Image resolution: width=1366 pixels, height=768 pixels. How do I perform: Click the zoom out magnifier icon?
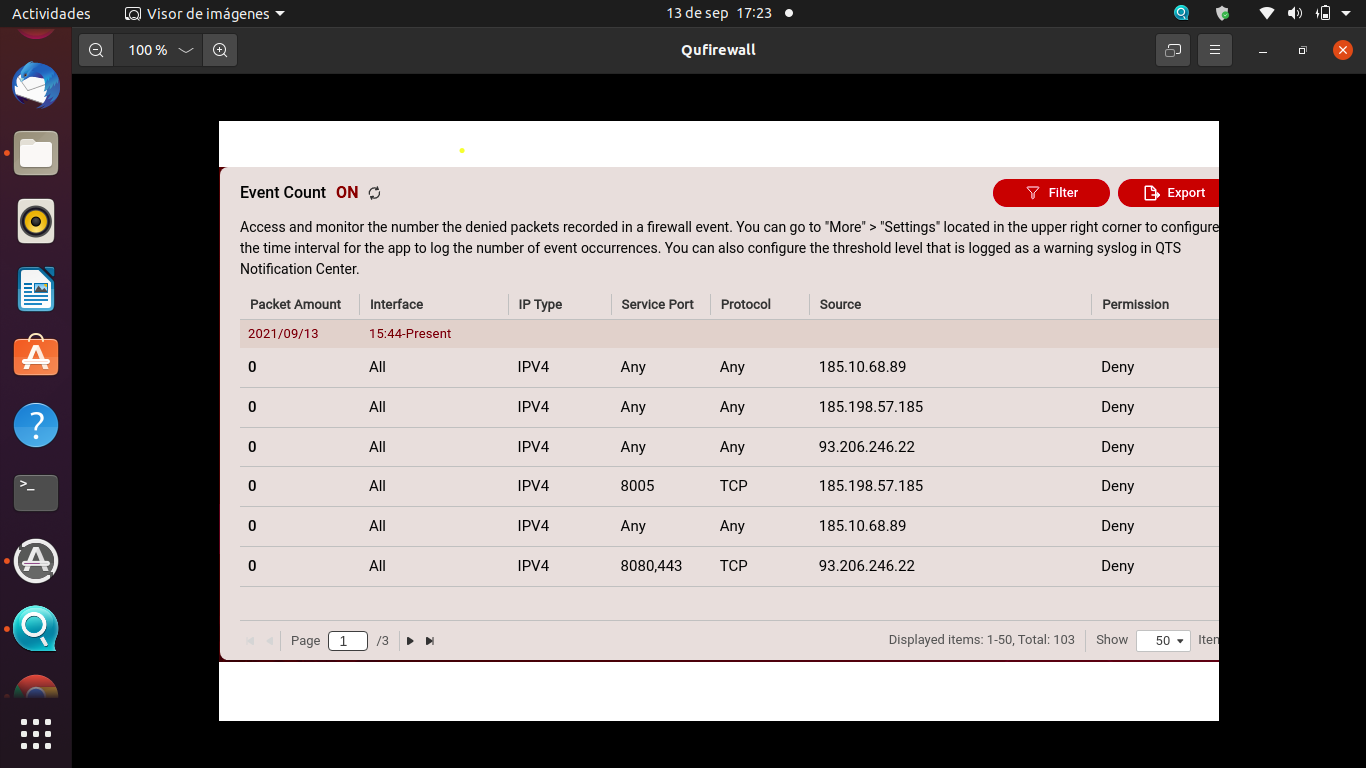(96, 50)
